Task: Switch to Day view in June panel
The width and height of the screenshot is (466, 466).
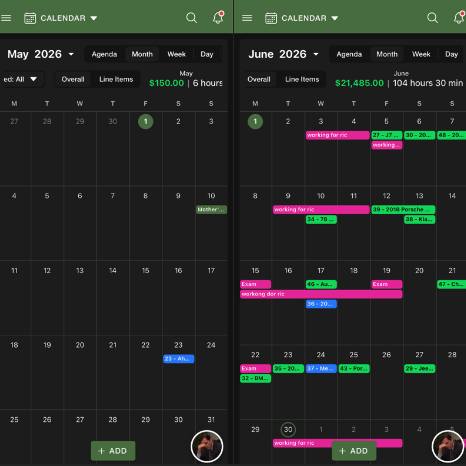Action: pyautogui.click(x=451, y=54)
